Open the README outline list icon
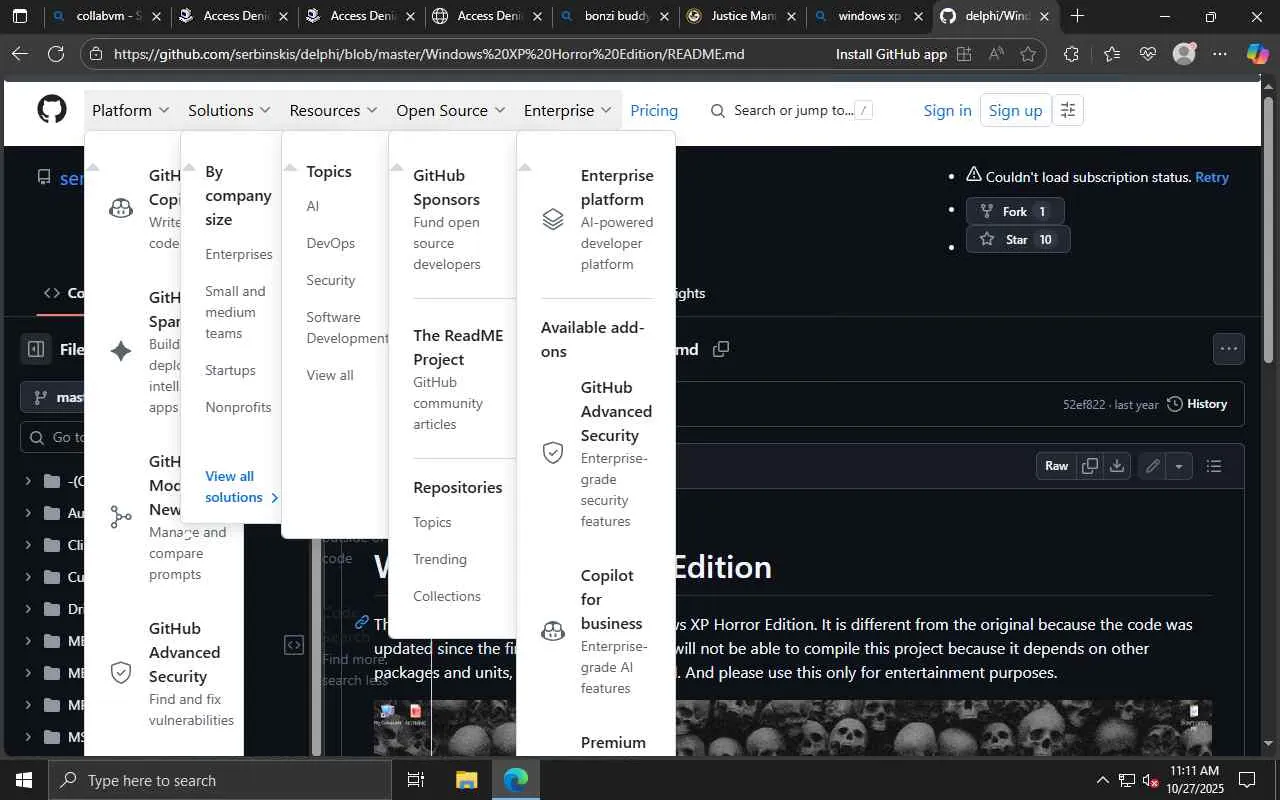 (x=1214, y=466)
